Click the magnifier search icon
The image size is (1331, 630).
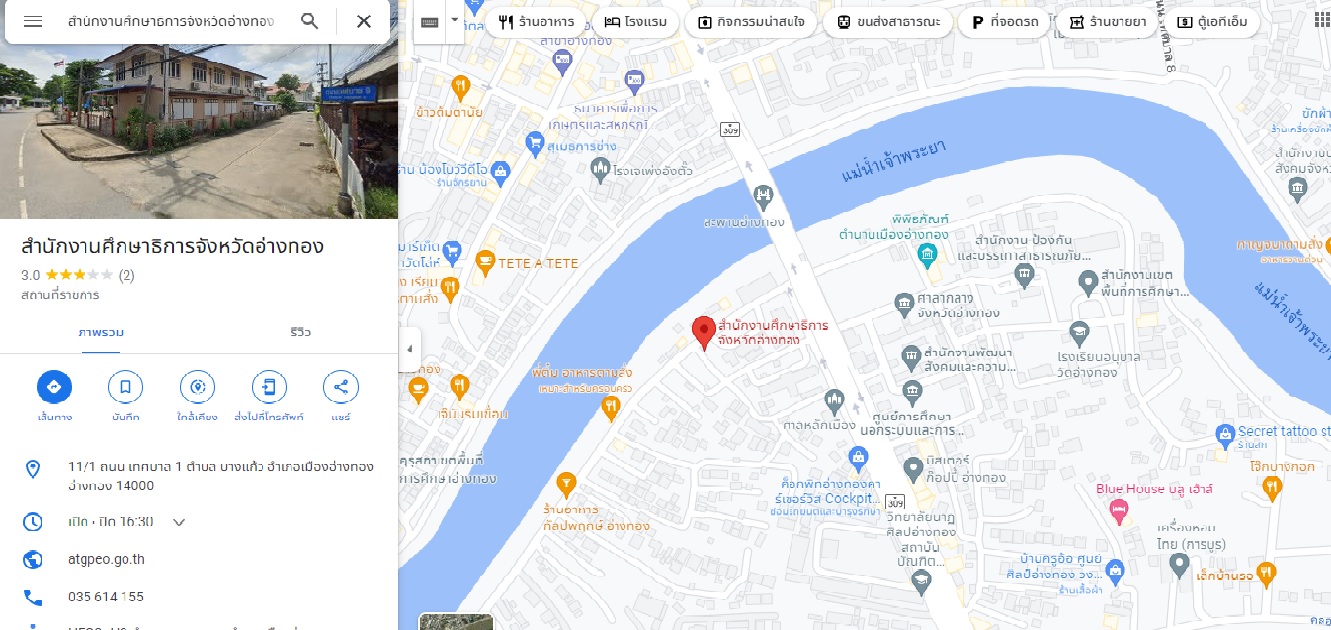pyautogui.click(x=310, y=21)
